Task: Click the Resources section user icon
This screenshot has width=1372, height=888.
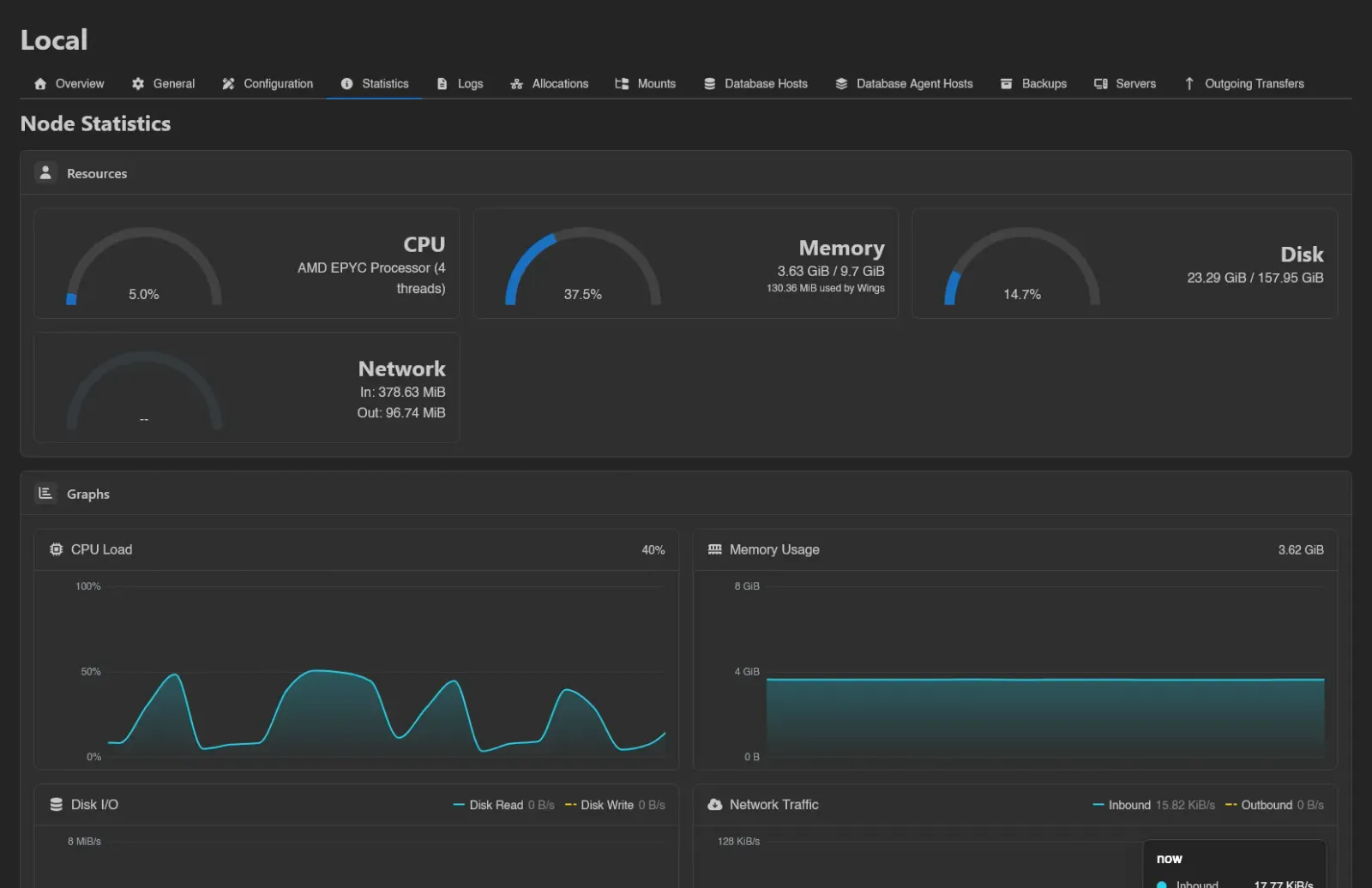Action: tap(45, 172)
